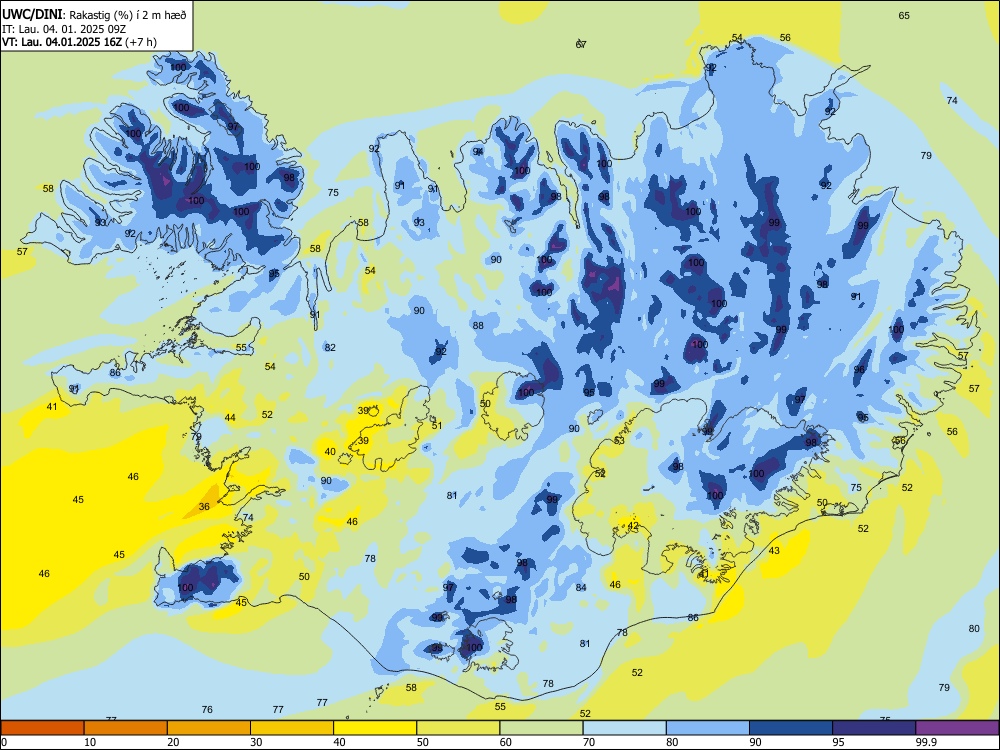Click the '95' tick label on the legend bar
Screen dimensions: 1000x750
point(839,742)
